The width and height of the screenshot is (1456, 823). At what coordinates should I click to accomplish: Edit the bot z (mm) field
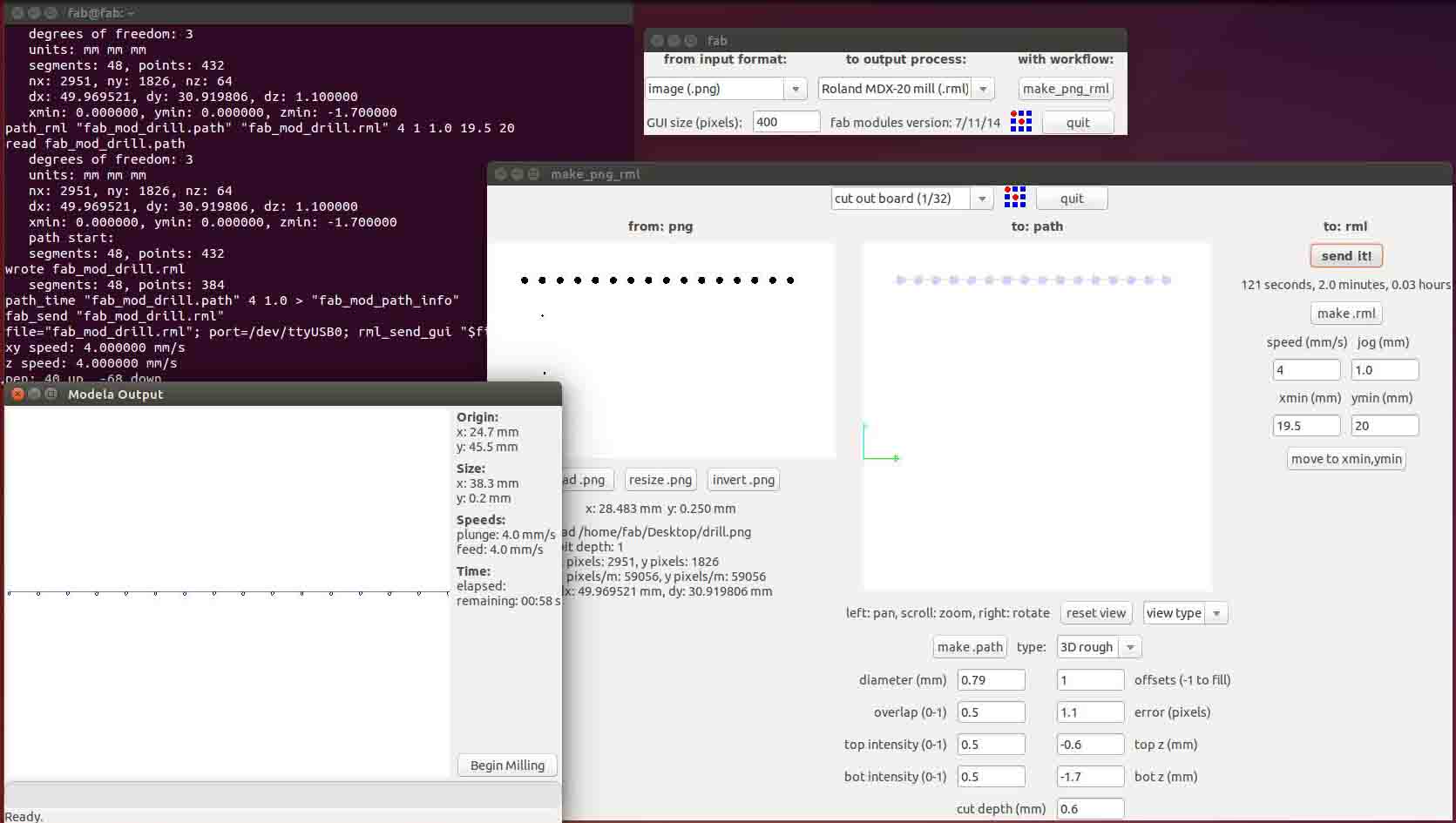[x=1090, y=777]
